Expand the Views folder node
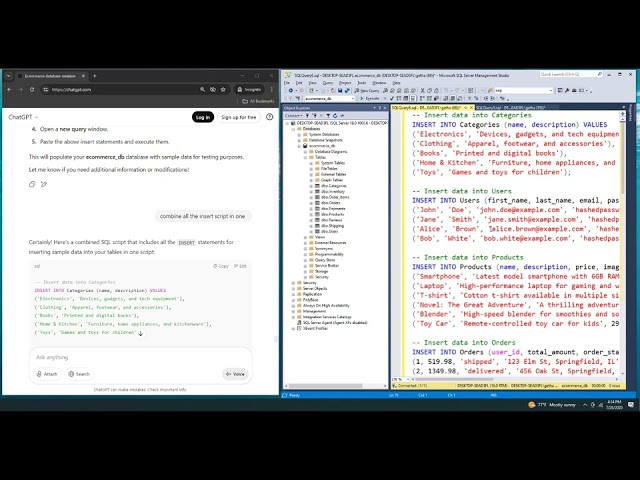The width and height of the screenshot is (640, 480). (305, 237)
